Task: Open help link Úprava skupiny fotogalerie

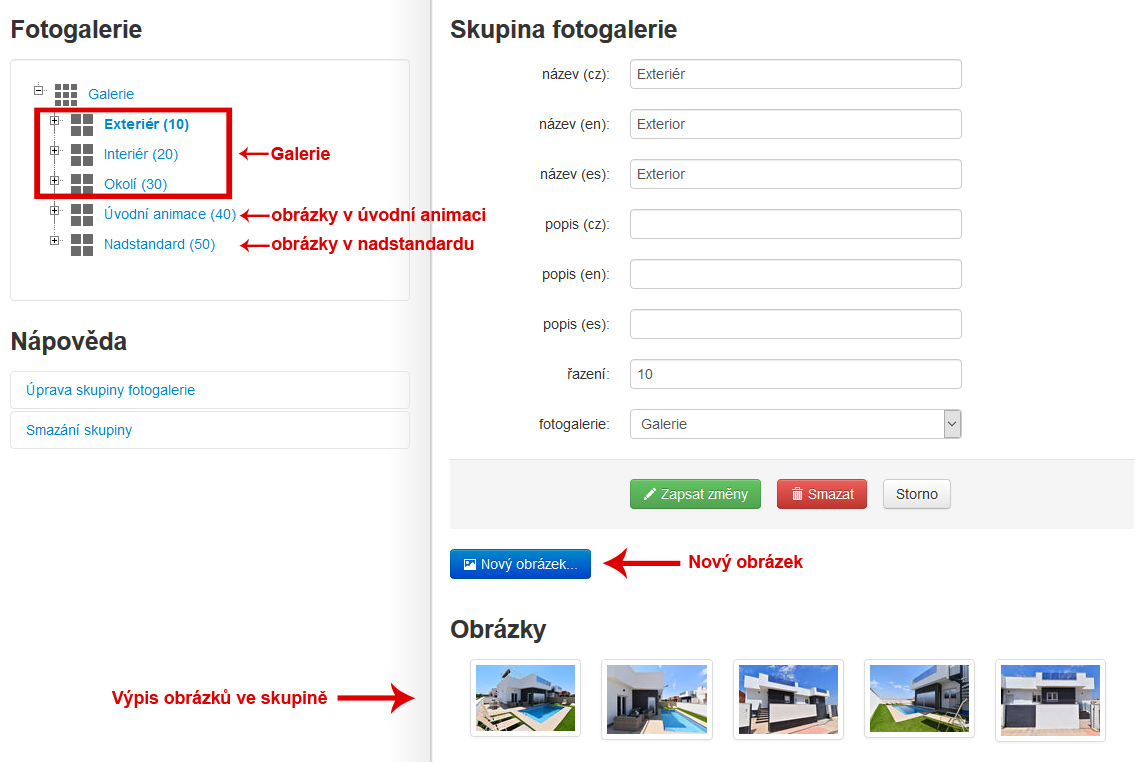Action: pyautogui.click(x=111, y=390)
